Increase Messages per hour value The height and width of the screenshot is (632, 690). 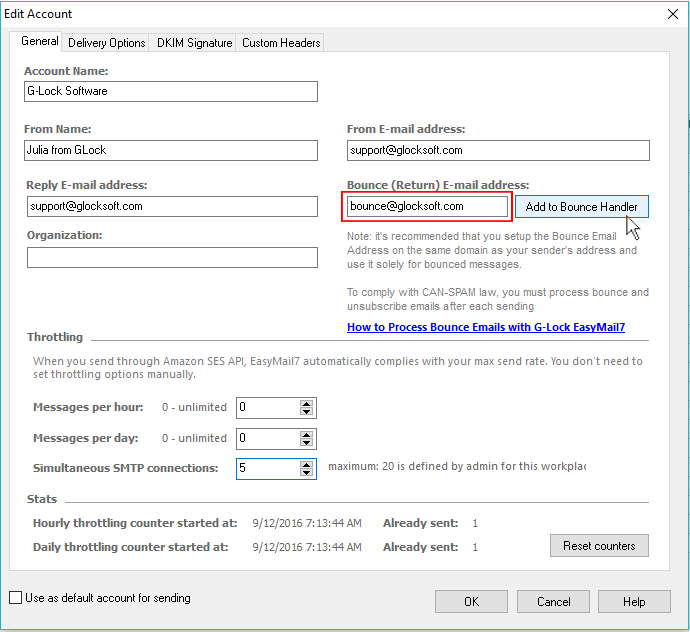point(306,404)
